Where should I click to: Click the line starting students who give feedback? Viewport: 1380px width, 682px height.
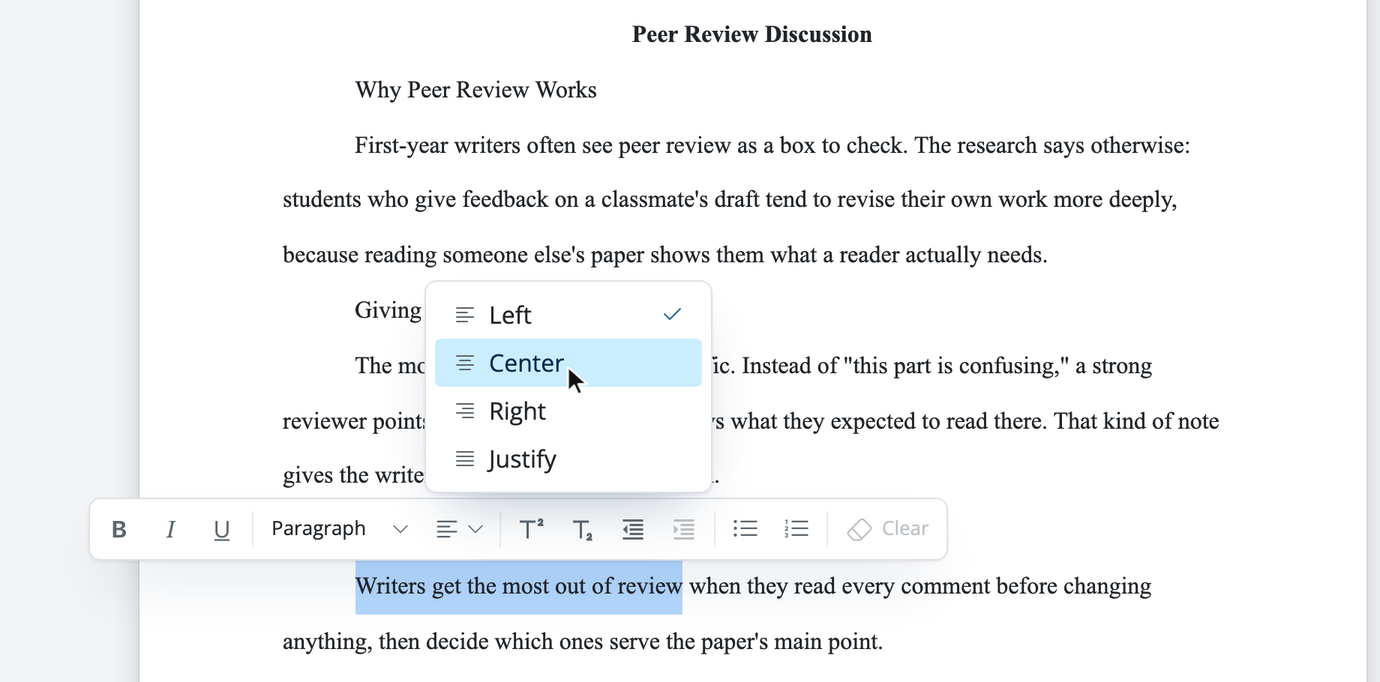[x=730, y=200]
